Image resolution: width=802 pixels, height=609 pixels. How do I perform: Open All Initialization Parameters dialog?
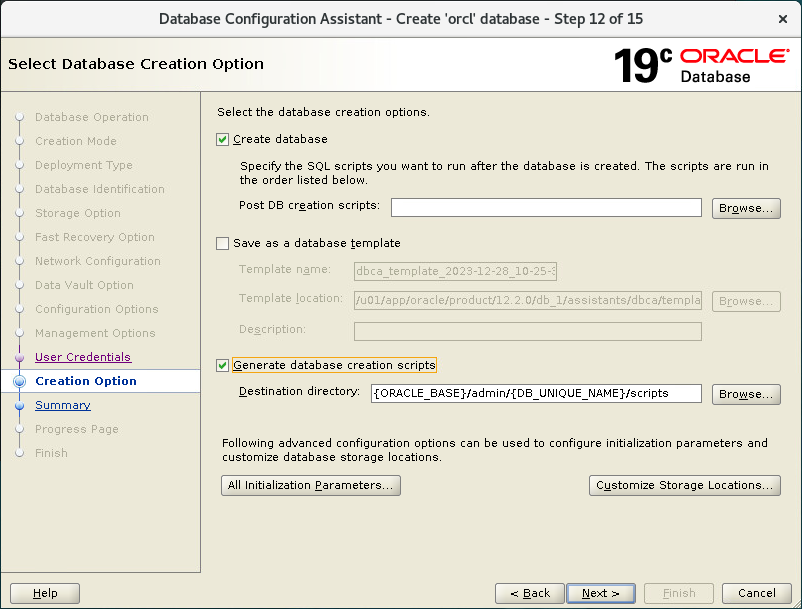[x=310, y=485]
